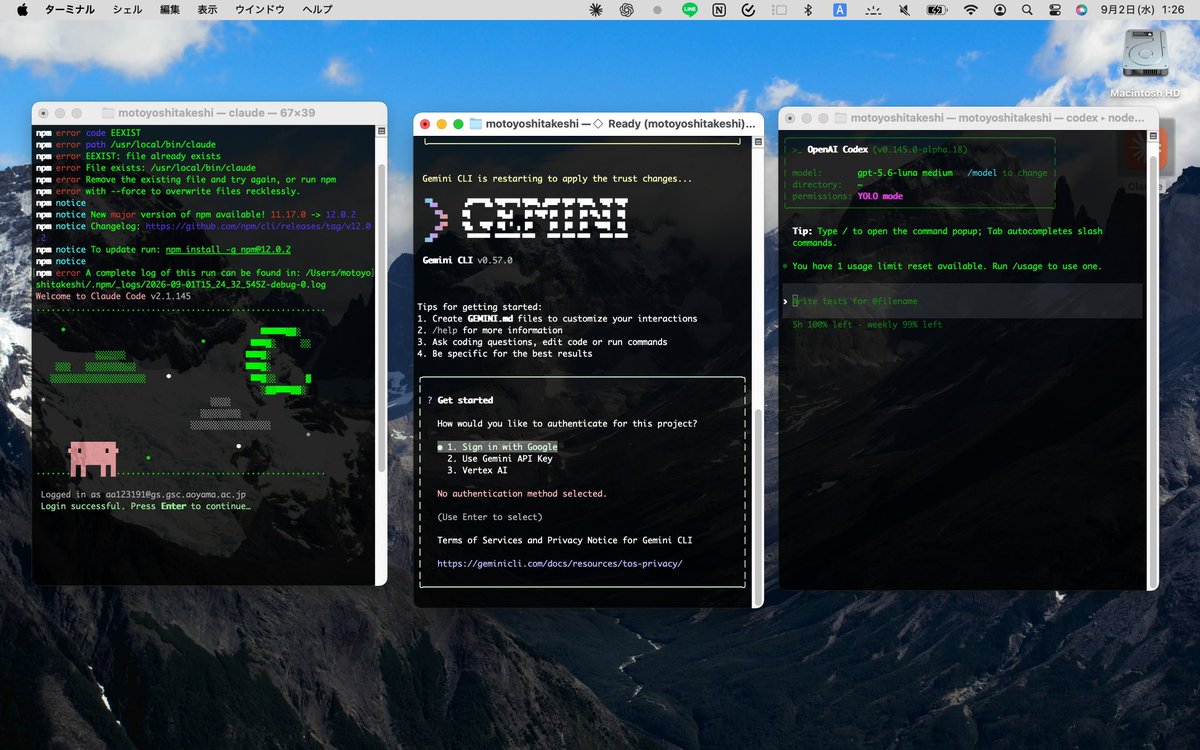Click the "YOLO mode" permissions text
The width and height of the screenshot is (1200, 750).
(880, 196)
